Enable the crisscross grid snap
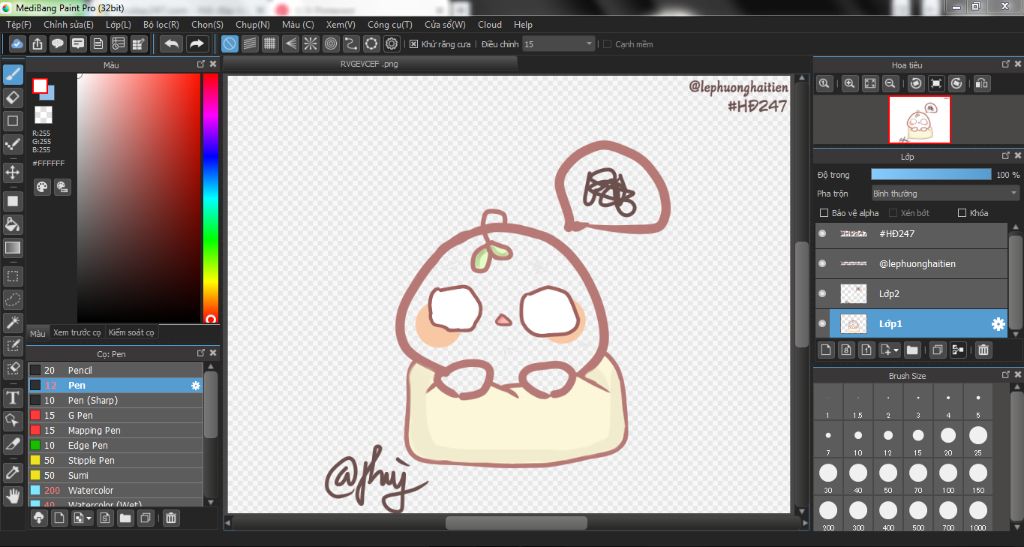Screen dimensions: 1024x547 click(270, 44)
